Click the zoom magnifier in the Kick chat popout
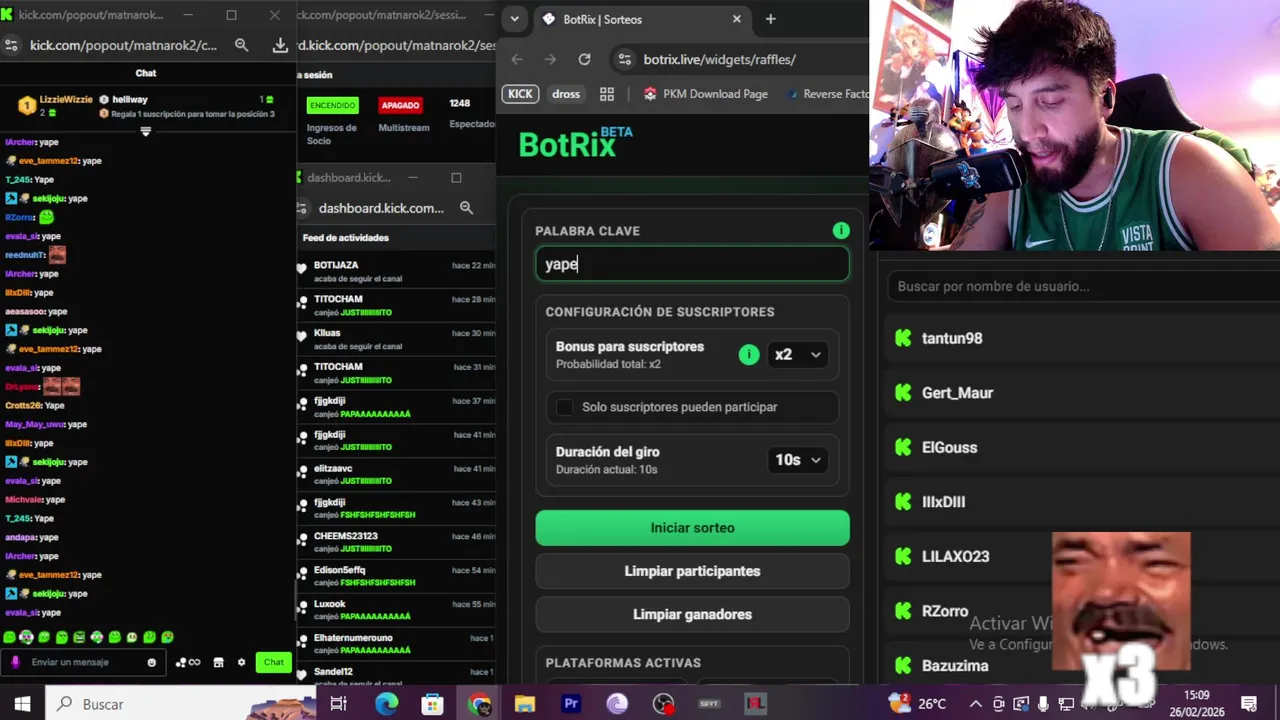Viewport: 1280px width, 720px height. pyautogui.click(x=241, y=45)
